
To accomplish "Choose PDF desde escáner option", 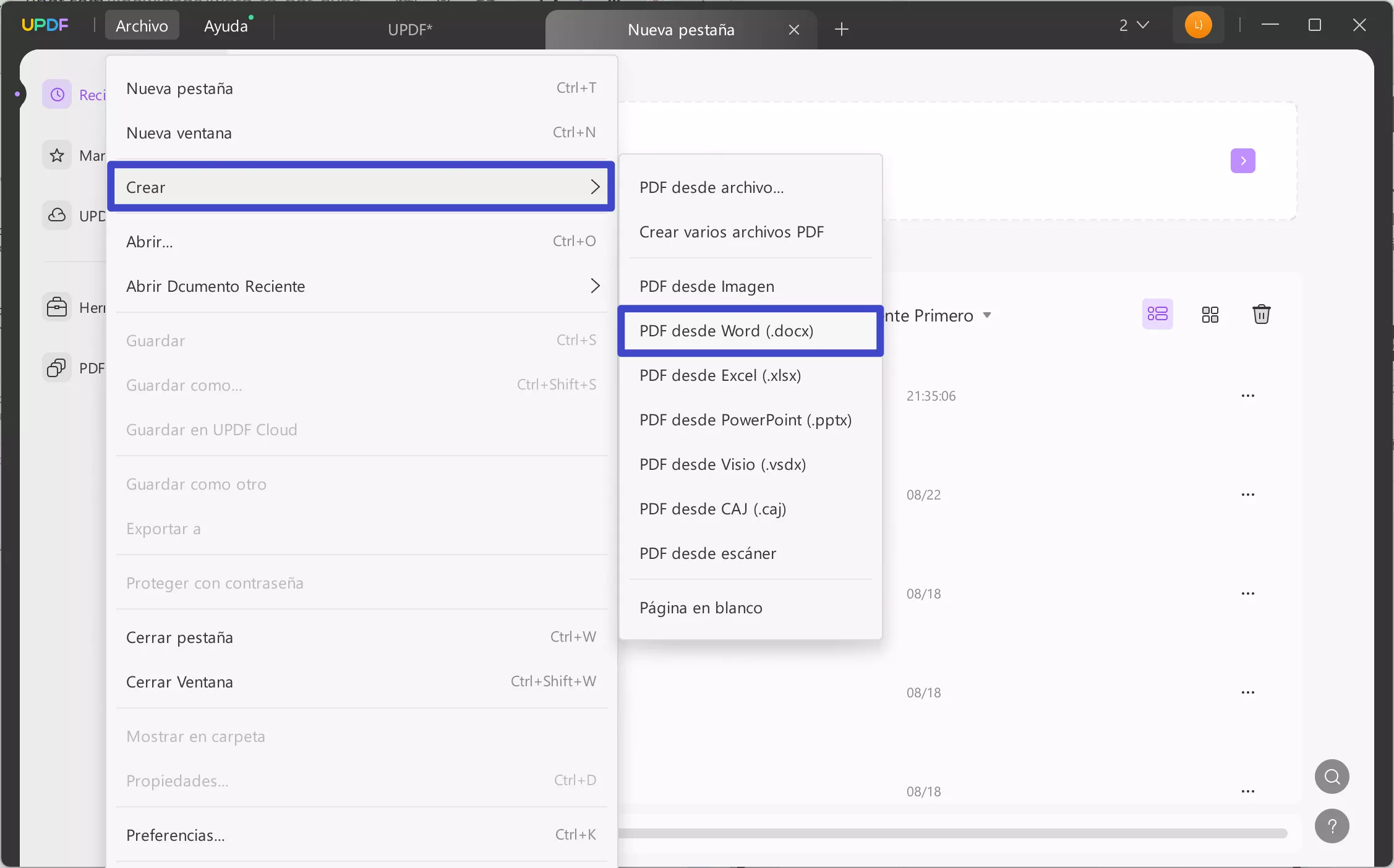I will [x=750, y=553].
